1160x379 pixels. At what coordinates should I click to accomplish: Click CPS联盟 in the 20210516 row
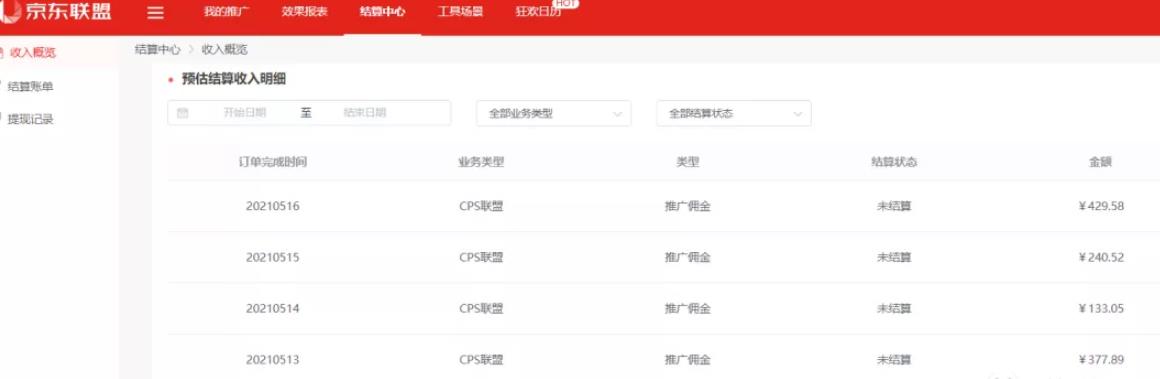[x=481, y=207]
